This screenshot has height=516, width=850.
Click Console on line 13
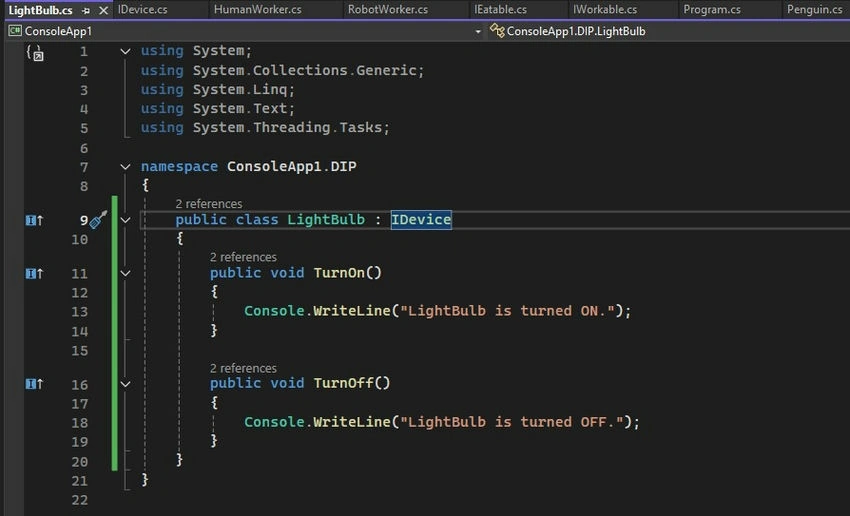[x=274, y=311]
